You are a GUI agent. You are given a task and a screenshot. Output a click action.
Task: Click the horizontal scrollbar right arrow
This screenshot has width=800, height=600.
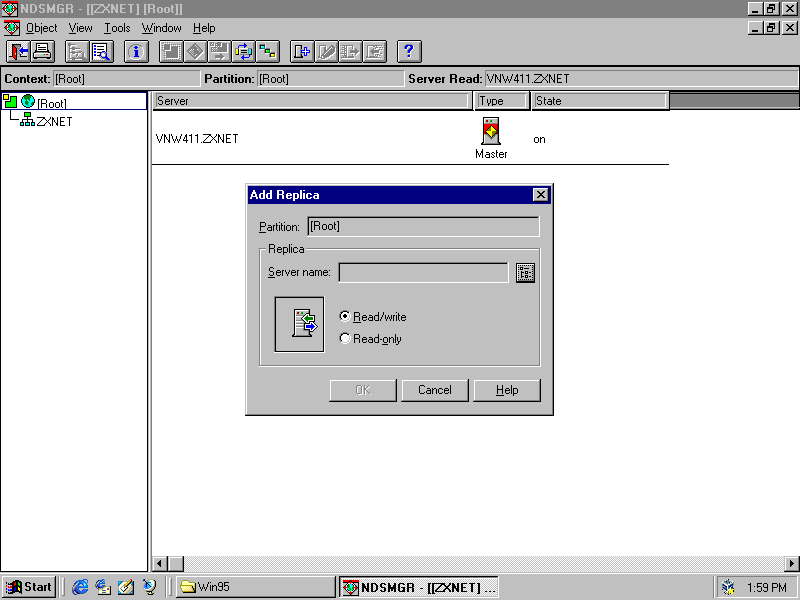click(792, 564)
